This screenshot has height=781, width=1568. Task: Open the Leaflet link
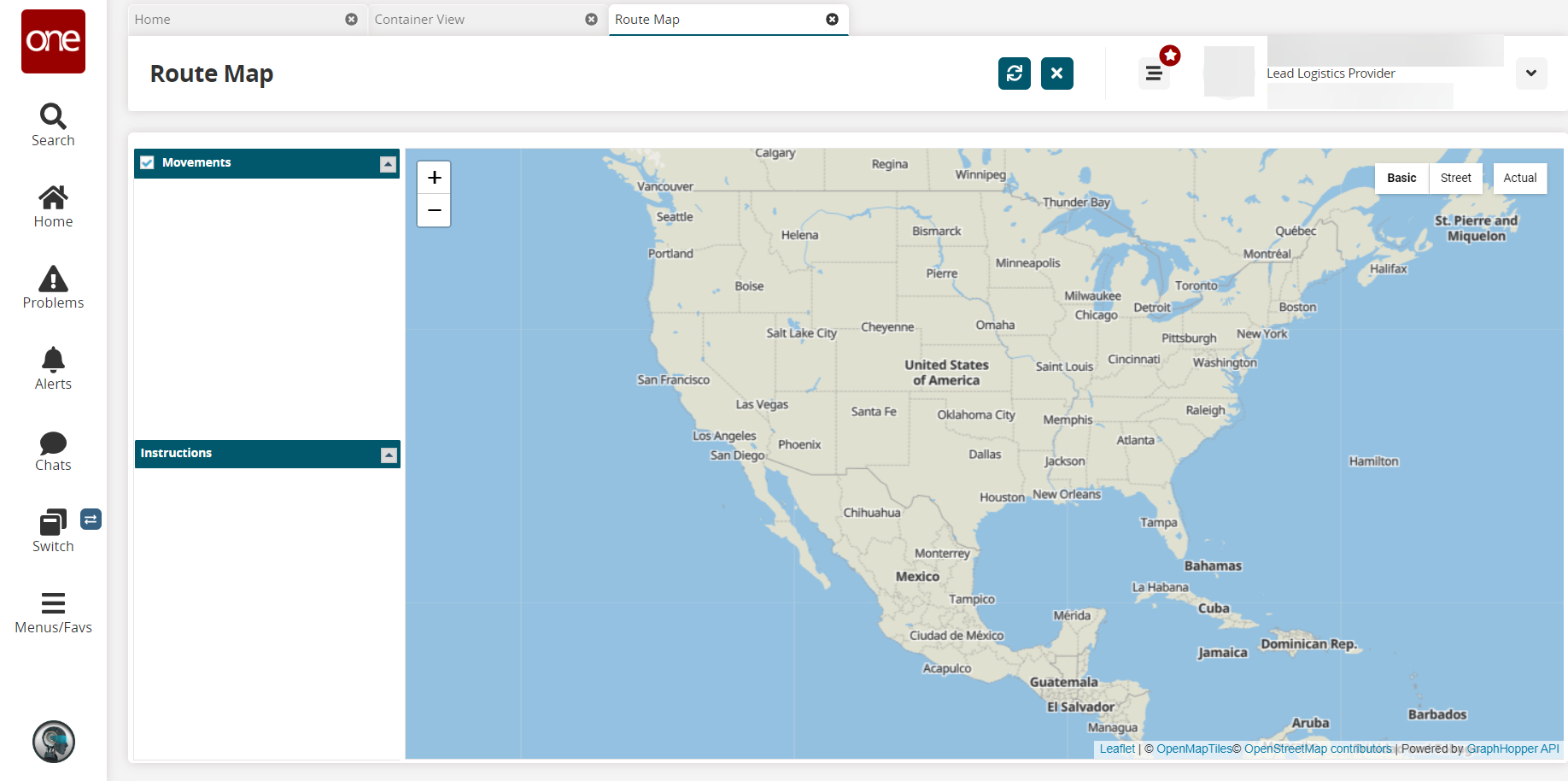tap(1117, 749)
